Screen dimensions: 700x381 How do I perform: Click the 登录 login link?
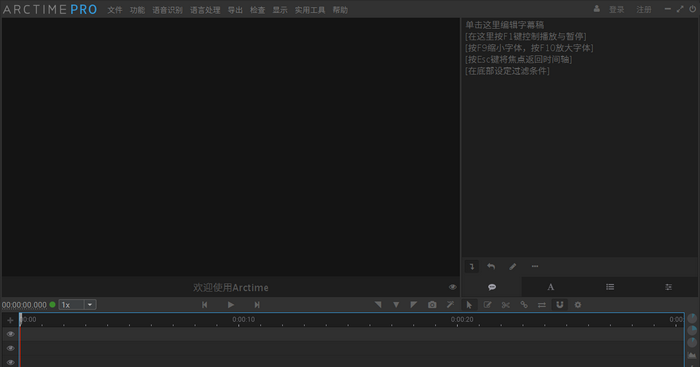coord(617,9)
